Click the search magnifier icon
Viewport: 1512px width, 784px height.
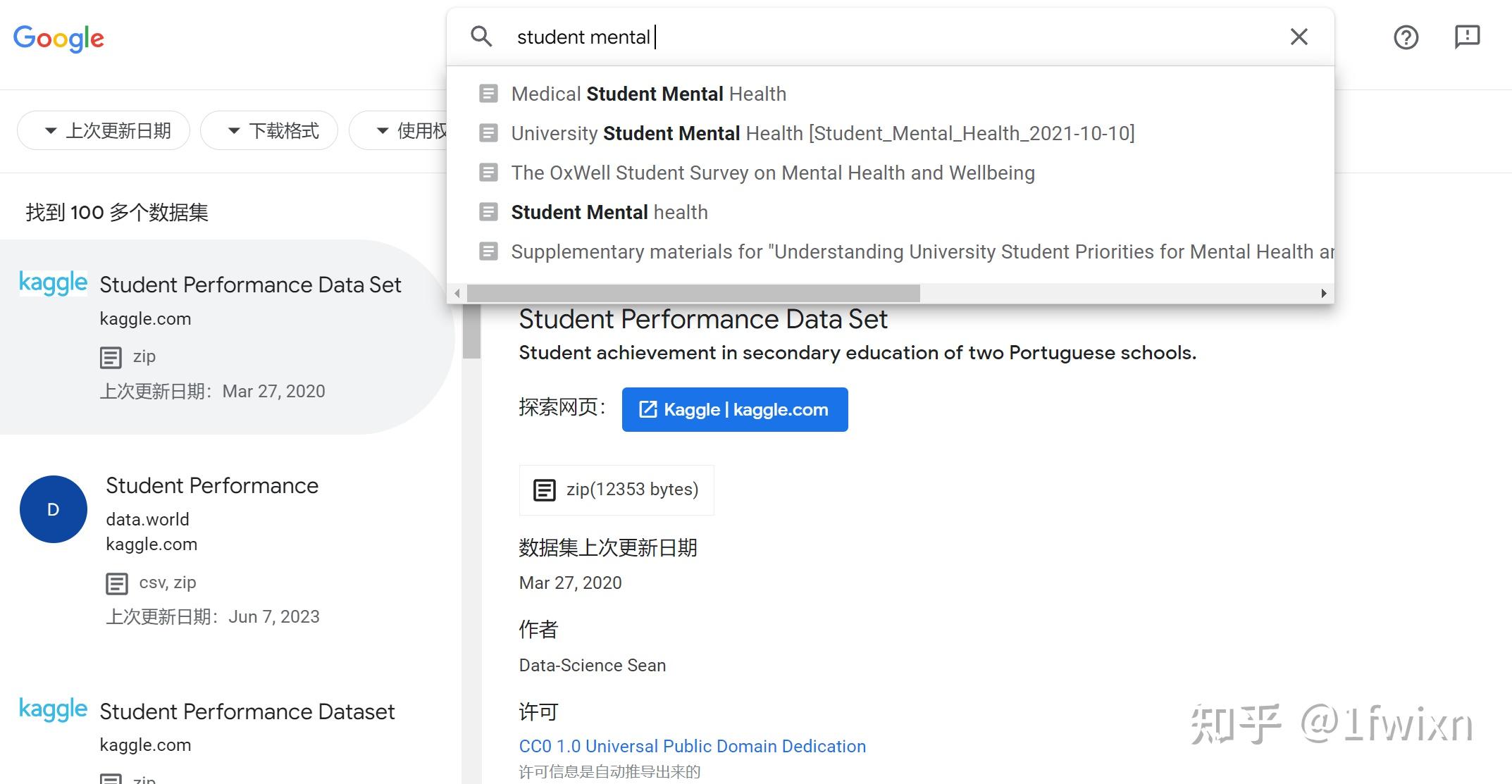click(x=481, y=37)
